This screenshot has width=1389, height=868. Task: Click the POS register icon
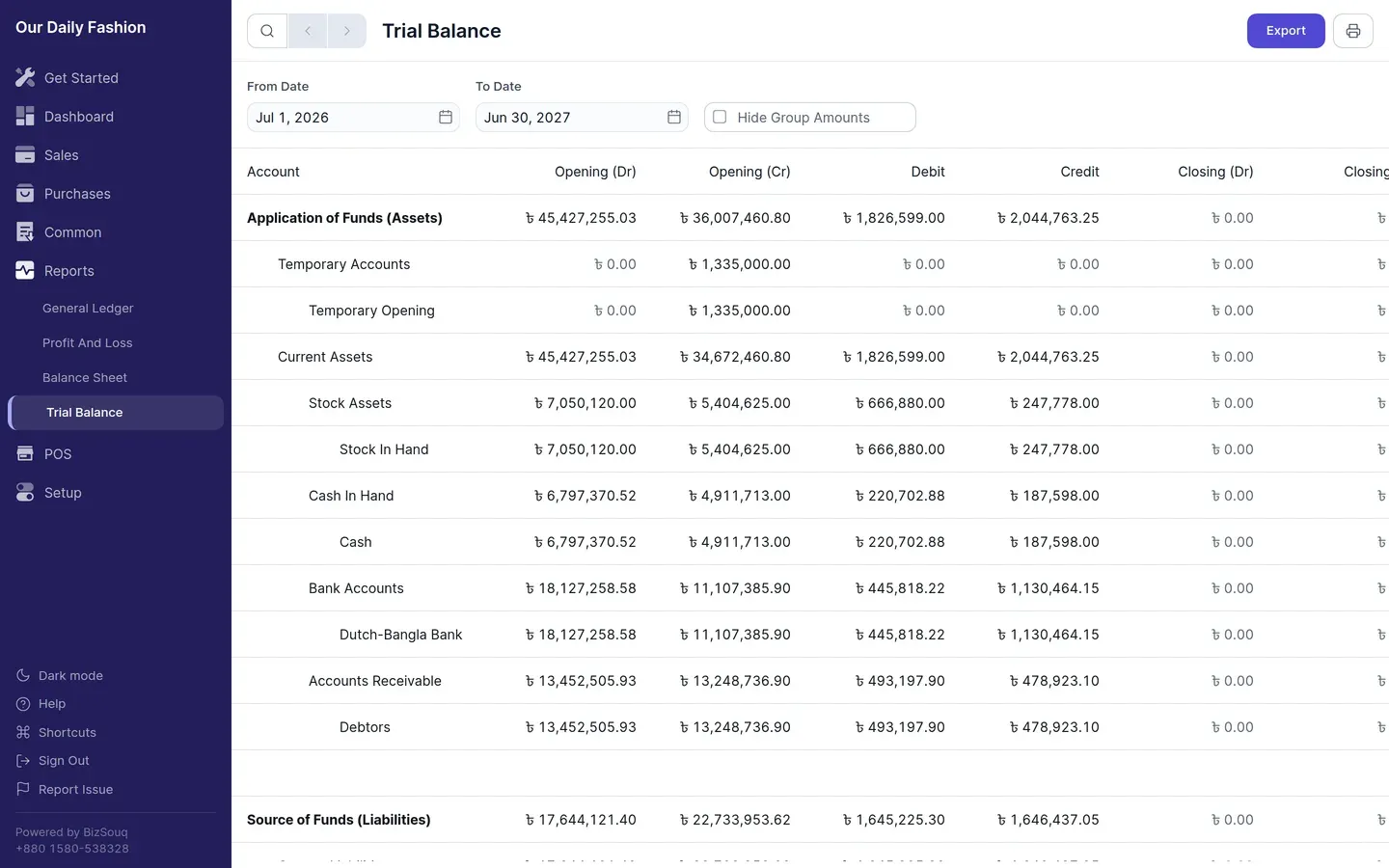point(25,453)
